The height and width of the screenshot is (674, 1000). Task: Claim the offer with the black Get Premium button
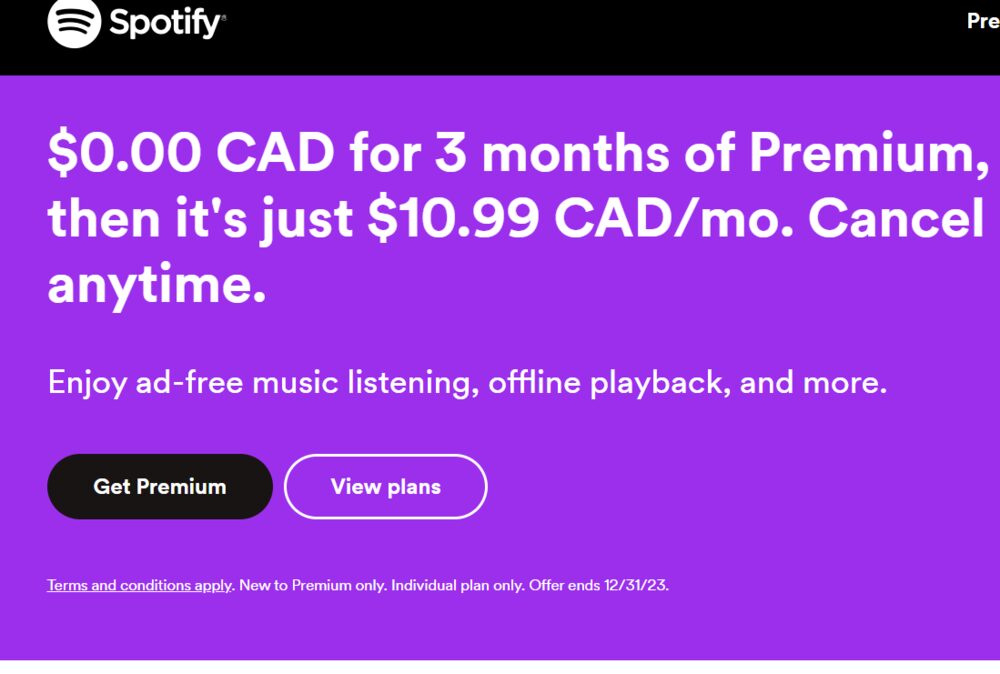pos(160,486)
